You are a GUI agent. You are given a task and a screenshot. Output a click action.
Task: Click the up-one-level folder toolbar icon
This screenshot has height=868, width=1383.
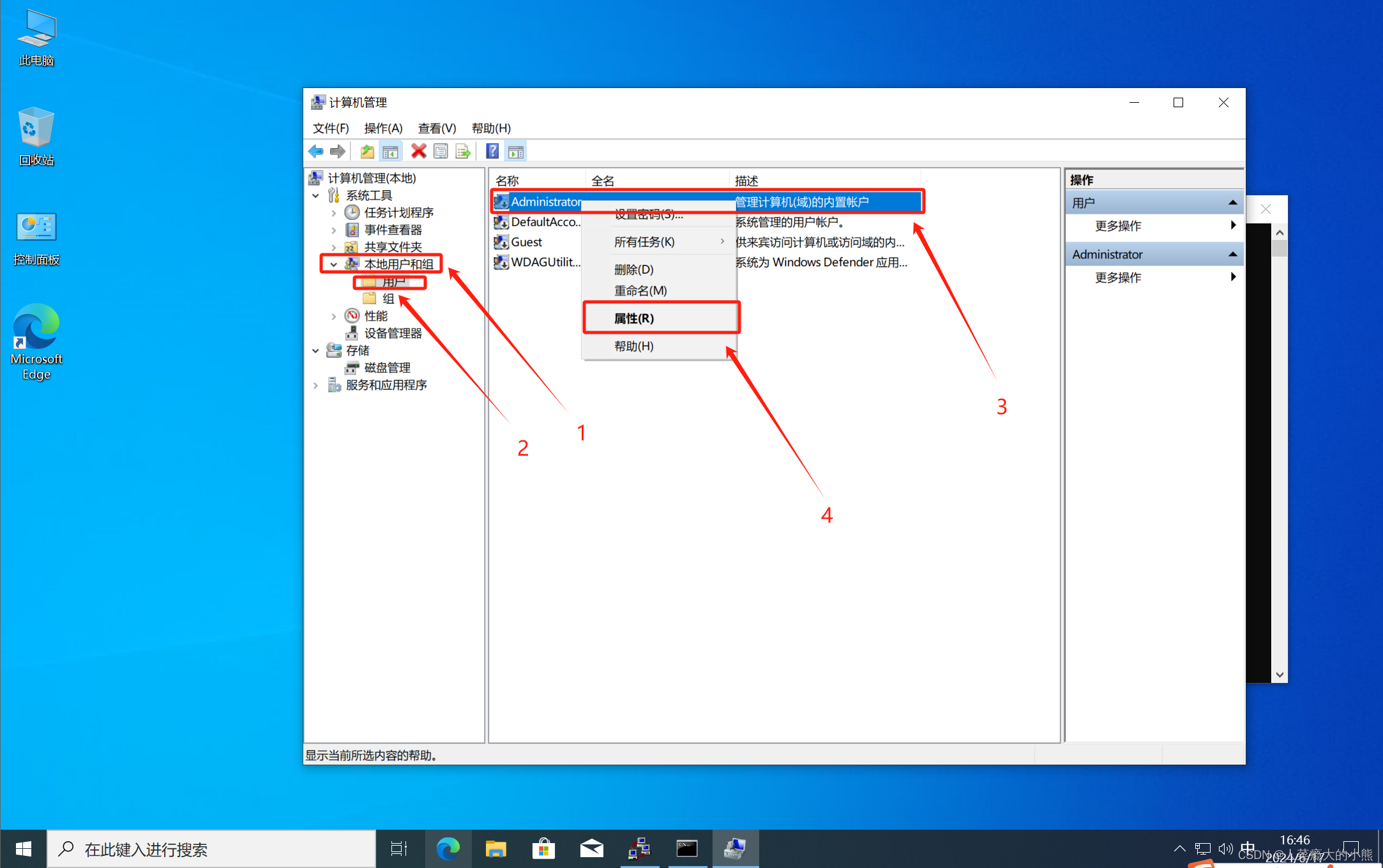367,151
